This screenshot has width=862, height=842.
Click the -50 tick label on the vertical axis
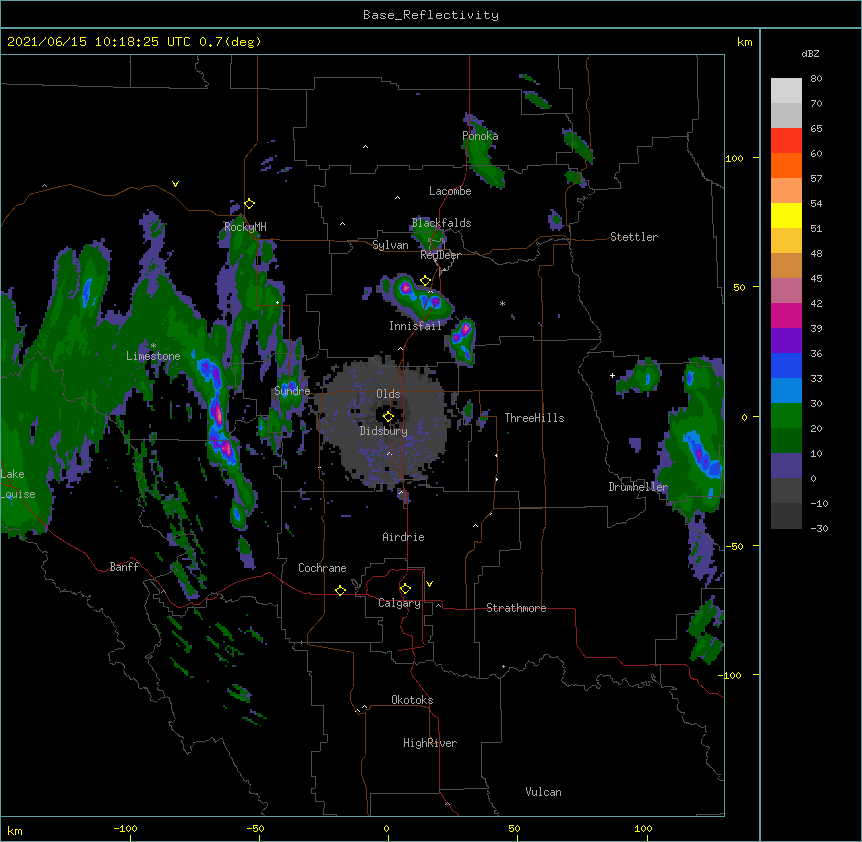734,546
